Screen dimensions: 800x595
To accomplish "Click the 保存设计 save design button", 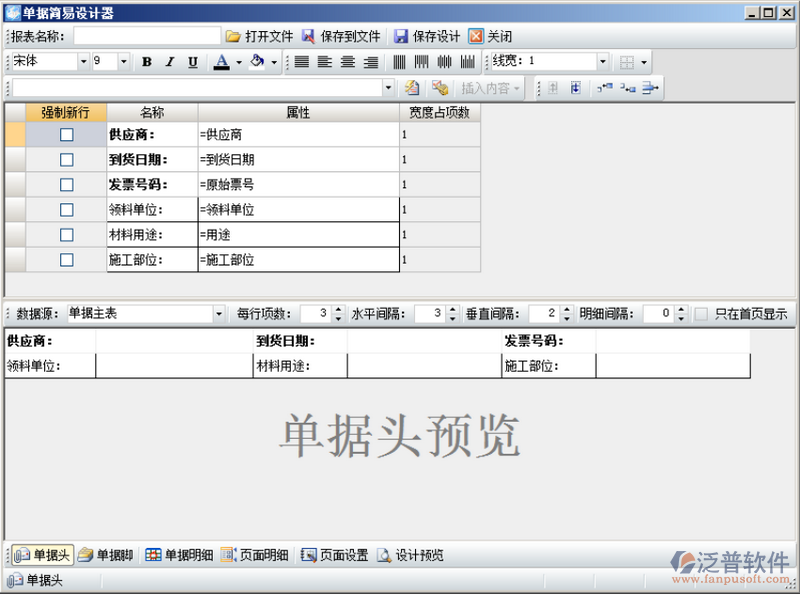I will click(427, 36).
